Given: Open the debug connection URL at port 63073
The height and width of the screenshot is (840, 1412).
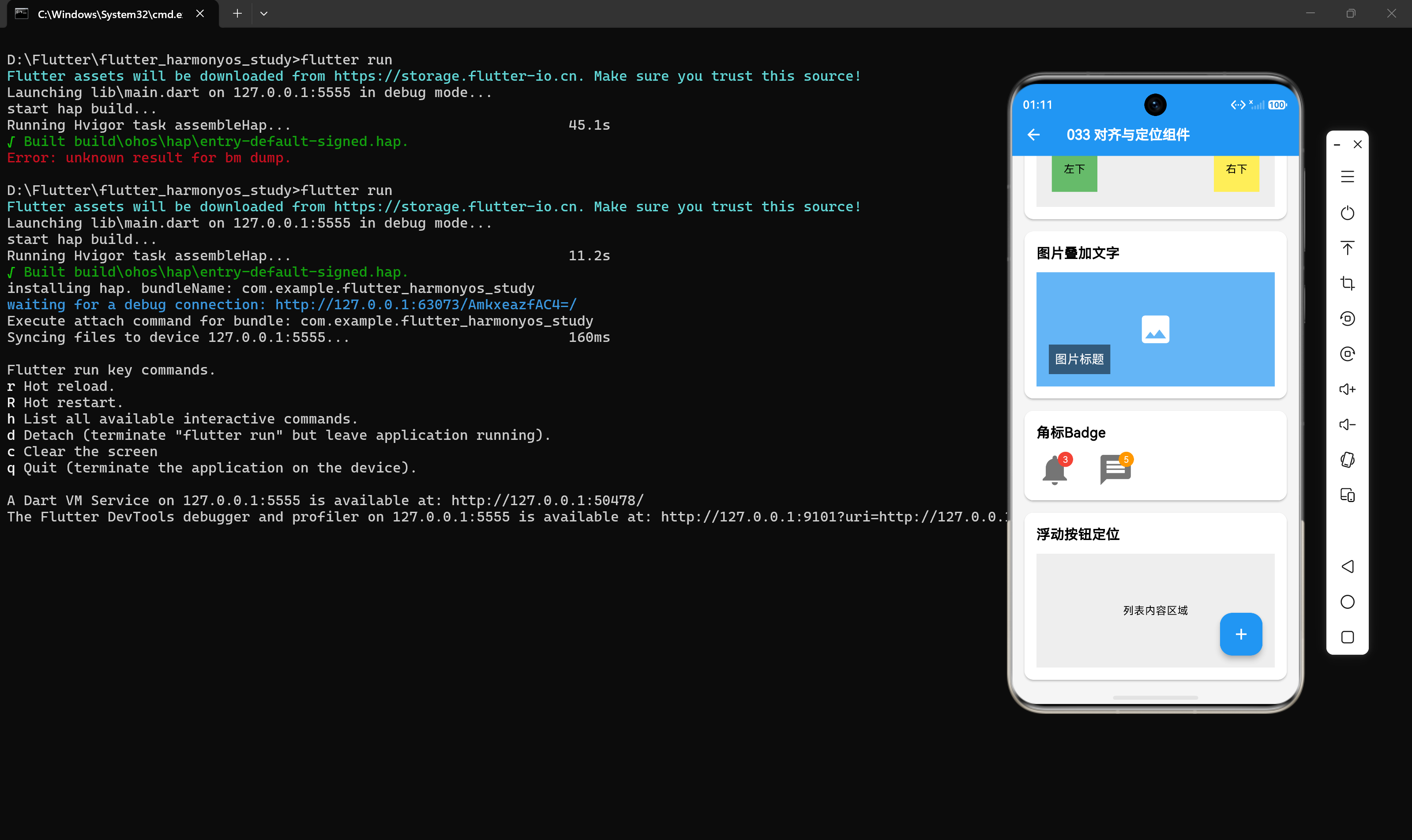Looking at the screenshot, I should point(426,304).
